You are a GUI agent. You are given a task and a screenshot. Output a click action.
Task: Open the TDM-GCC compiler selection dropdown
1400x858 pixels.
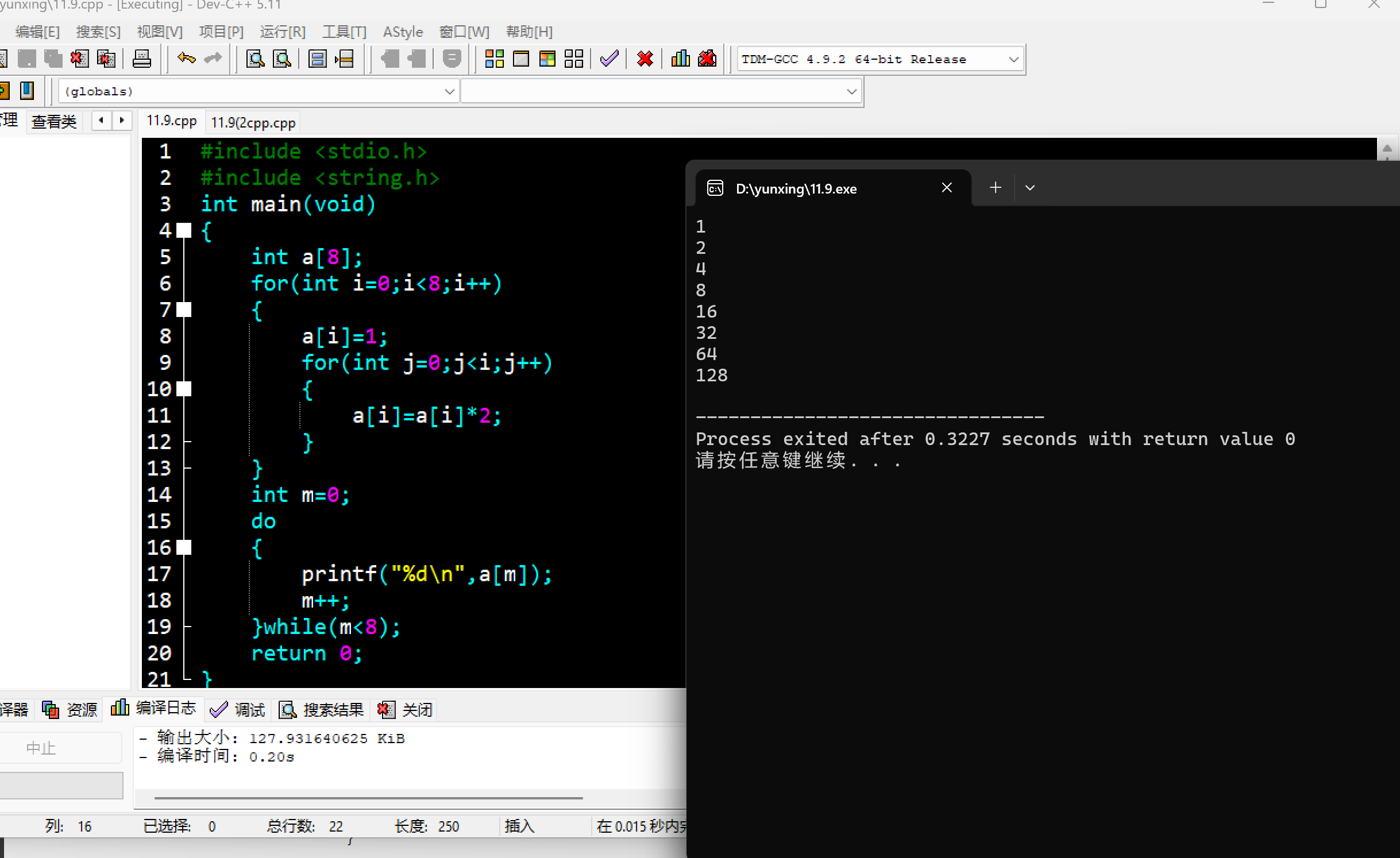click(x=1013, y=59)
